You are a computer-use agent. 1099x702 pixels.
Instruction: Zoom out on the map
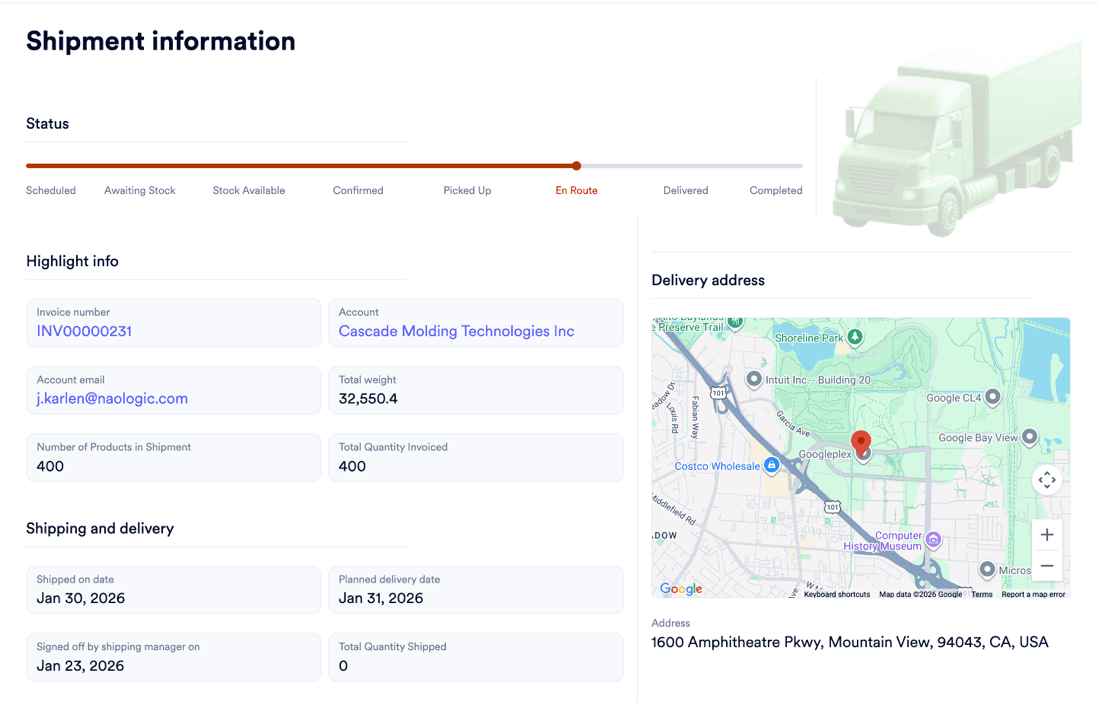pos(1046,565)
